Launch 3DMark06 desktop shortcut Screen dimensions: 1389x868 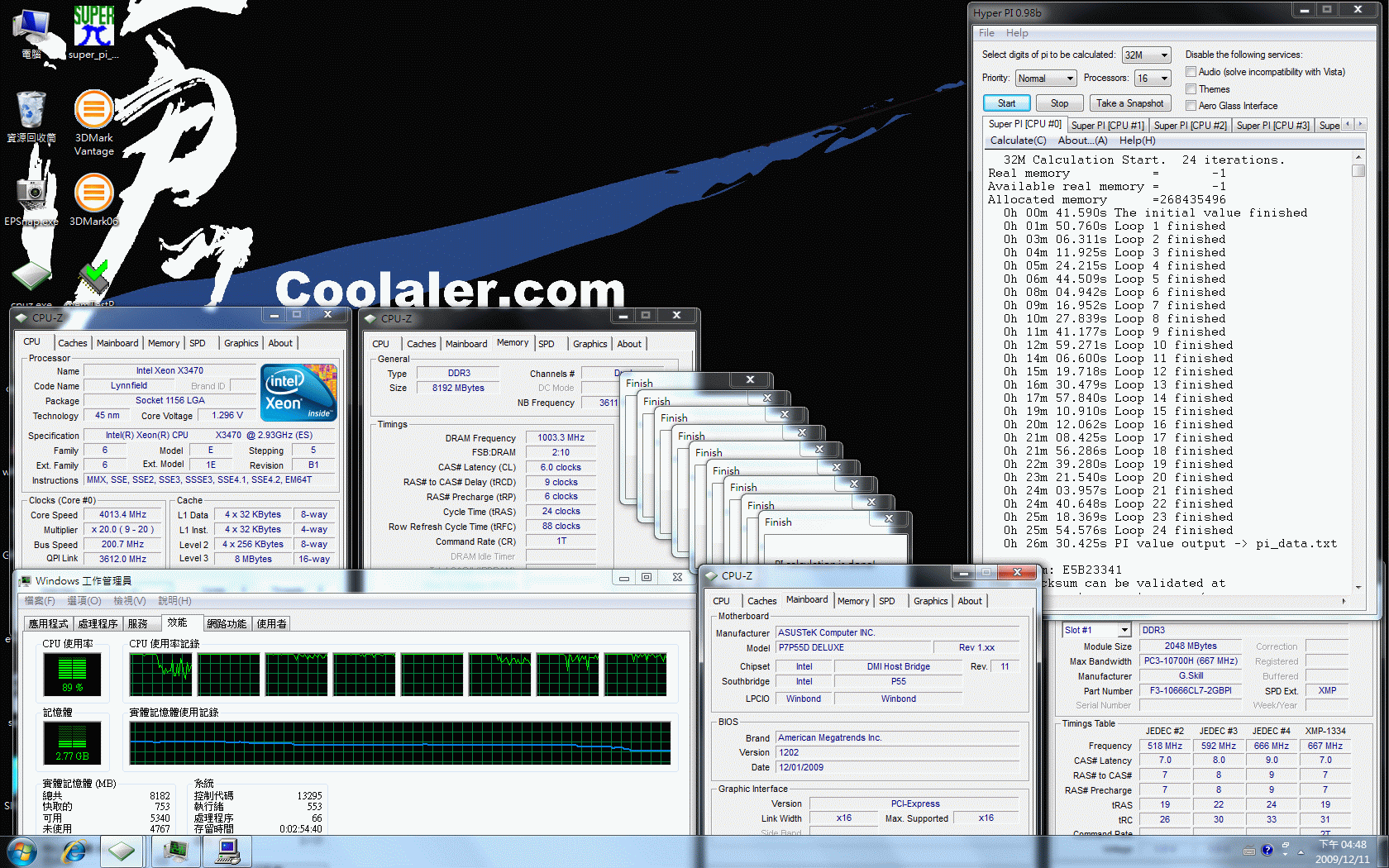94,199
